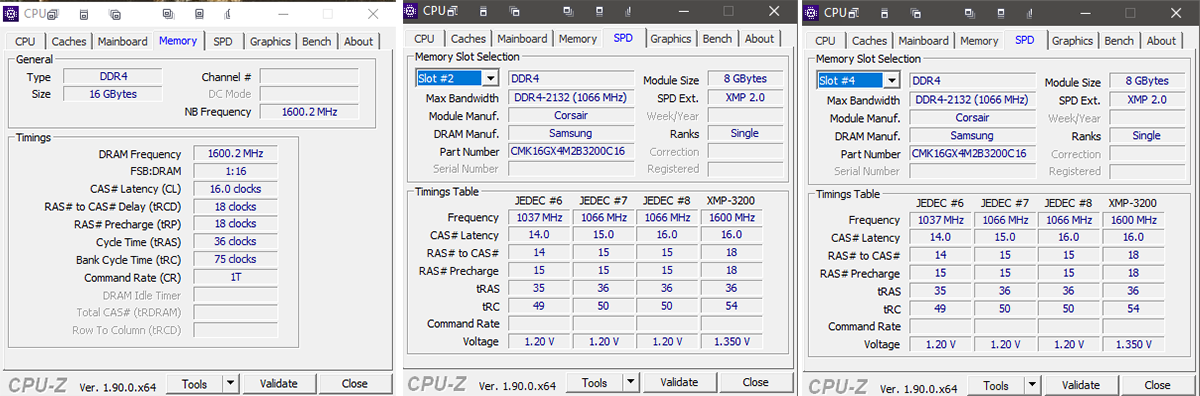Select the SPD tab in the Slot #4 window
The width and height of the screenshot is (1200, 396).
click(1025, 40)
